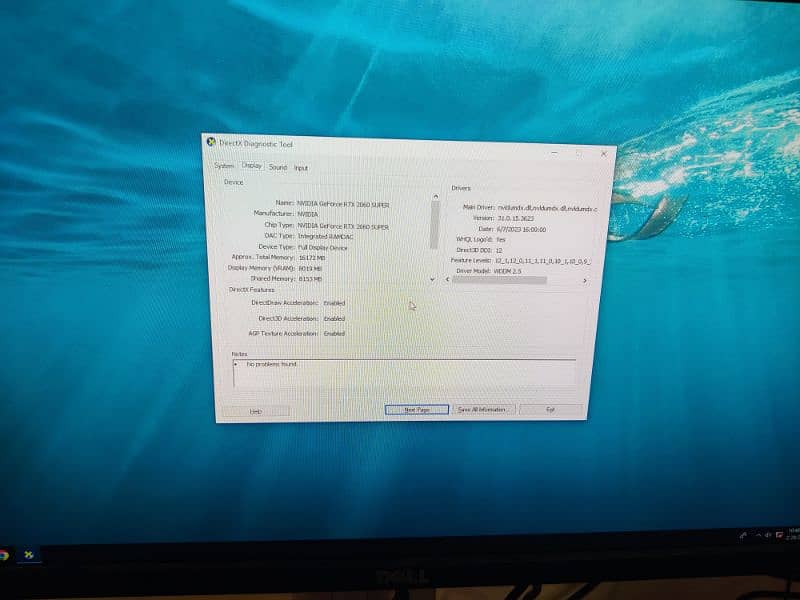Open the Sound tab
This screenshot has height=600, width=800.
[278, 167]
